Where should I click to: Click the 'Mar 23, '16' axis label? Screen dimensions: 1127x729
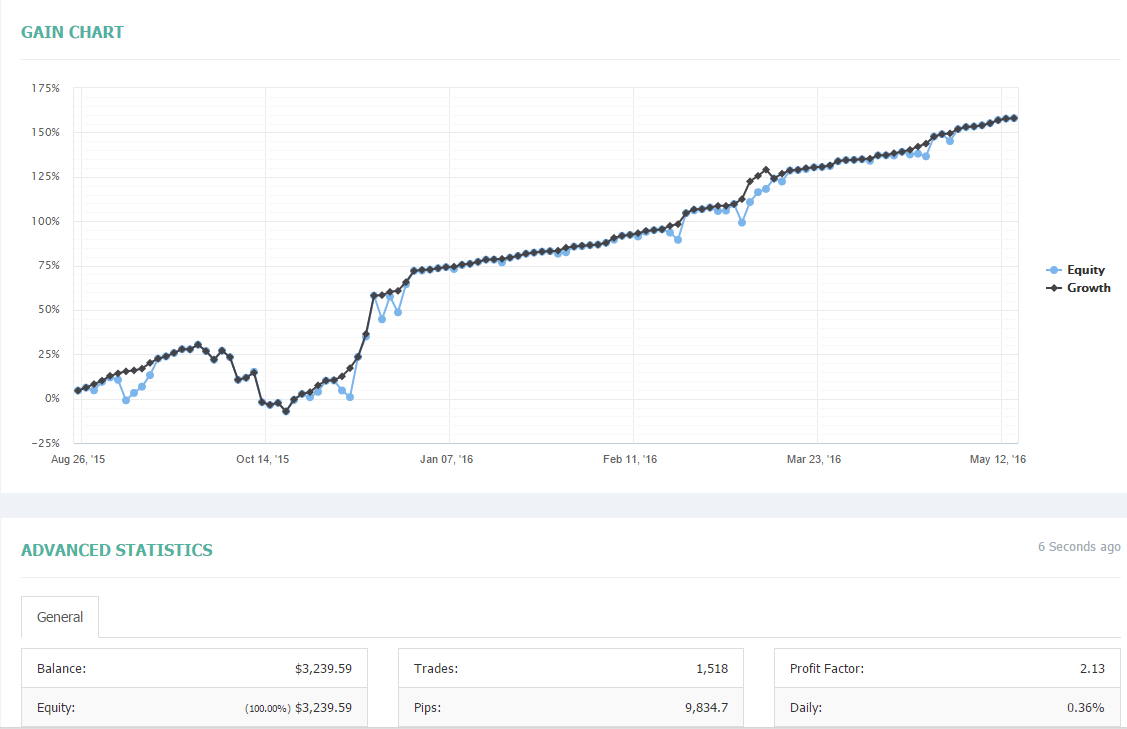[814, 459]
